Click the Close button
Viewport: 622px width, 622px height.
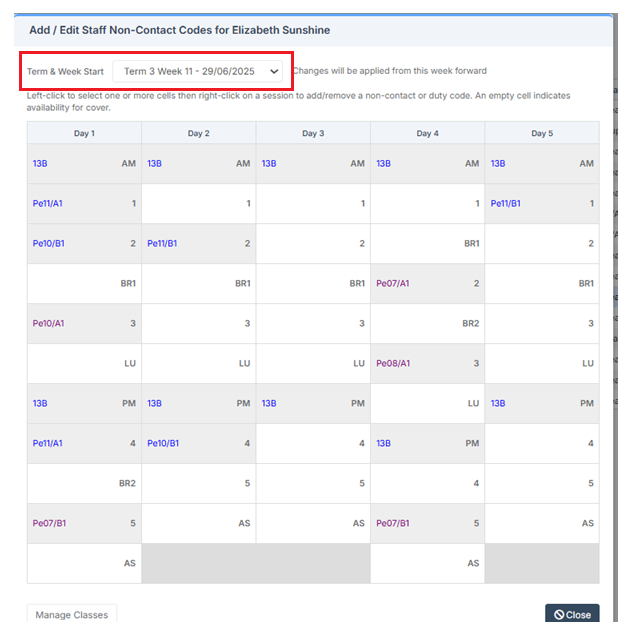[x=572, y=614]
